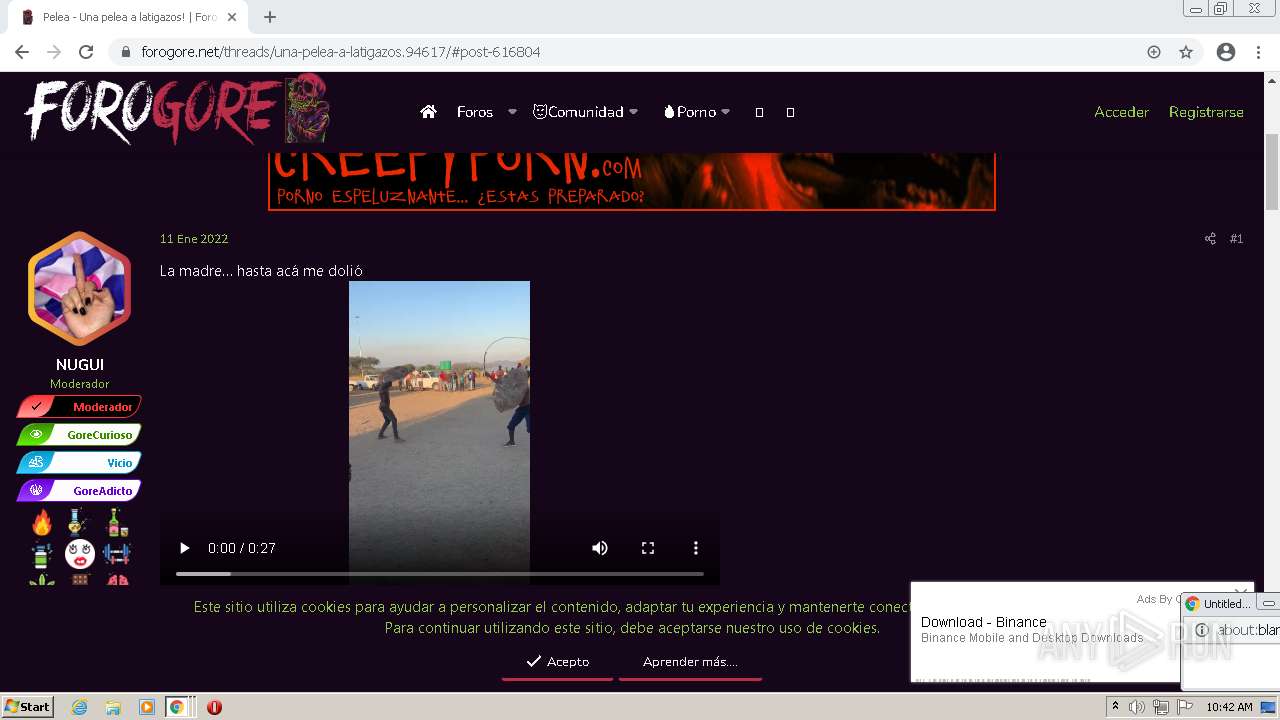Open Internet Explorer from the taskbar
Image resolution: width=1280 pixels, height=720 pixels.
pyautogui.click(x=79, y=707)
